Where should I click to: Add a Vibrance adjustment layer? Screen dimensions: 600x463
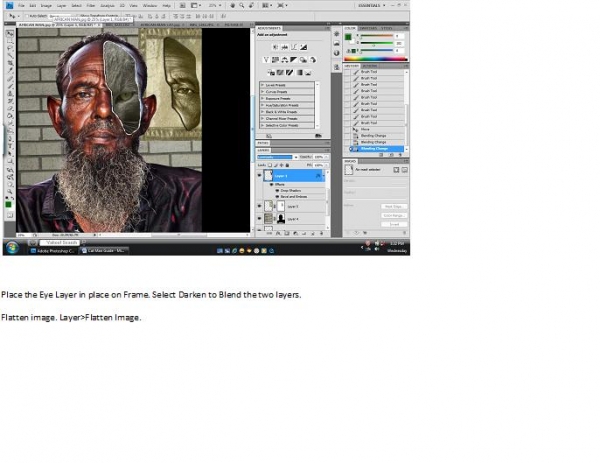[x=266, y=60]
